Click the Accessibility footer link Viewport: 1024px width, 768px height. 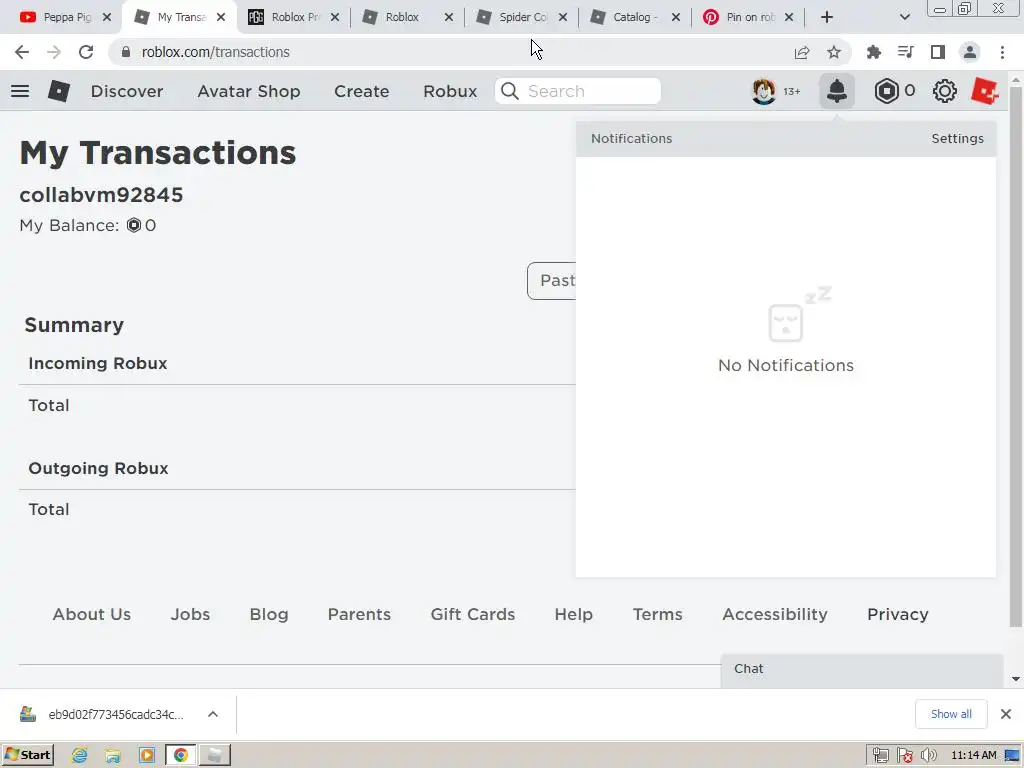pyautogui.click(x=775, y=614)
